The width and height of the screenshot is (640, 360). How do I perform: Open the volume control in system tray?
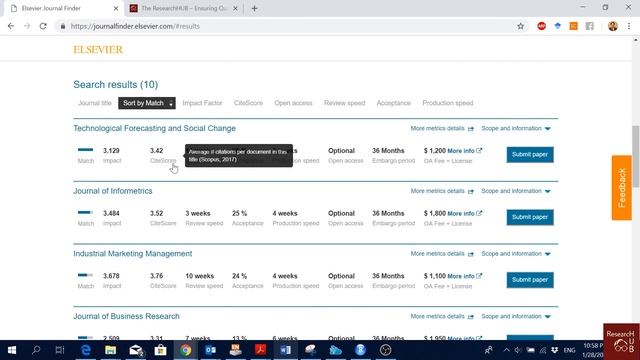pyautogui.click(x=518, y=350)
